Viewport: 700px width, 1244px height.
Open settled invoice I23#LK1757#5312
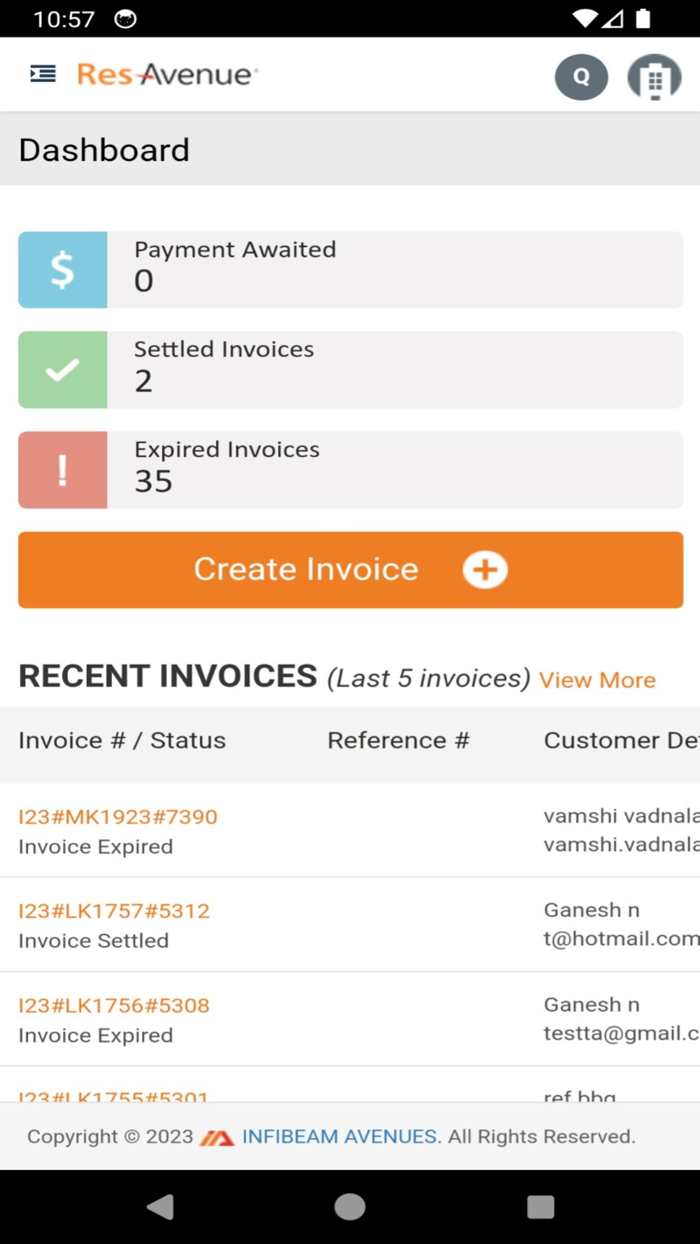113,911
